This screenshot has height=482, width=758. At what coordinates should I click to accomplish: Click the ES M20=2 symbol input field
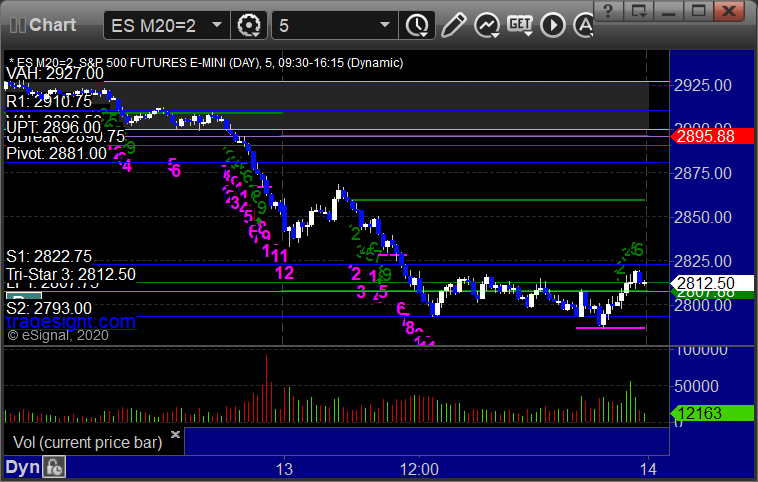point(166,25)
